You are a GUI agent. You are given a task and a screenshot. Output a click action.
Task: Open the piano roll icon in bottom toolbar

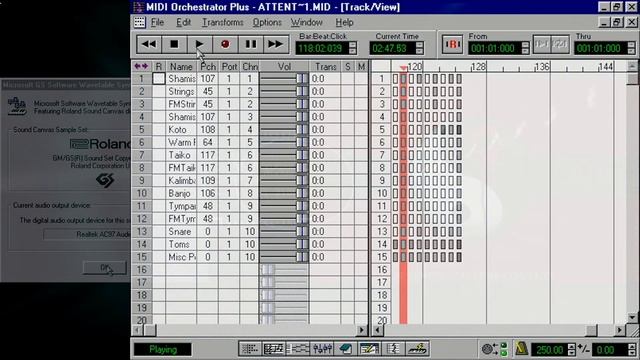click(273, 349)
